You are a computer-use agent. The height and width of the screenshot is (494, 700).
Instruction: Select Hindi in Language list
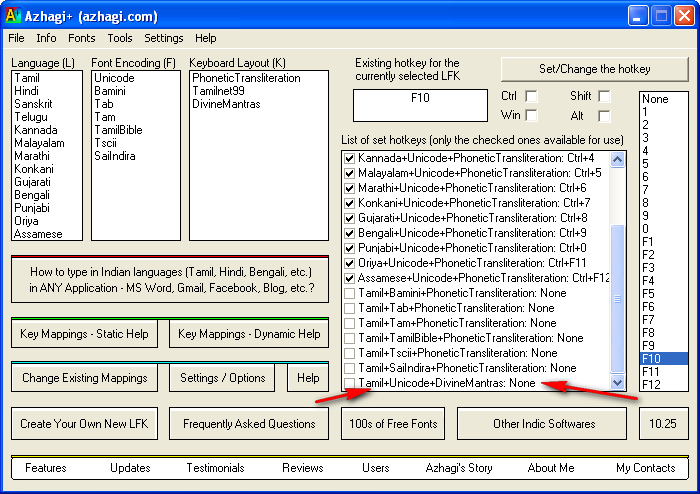pos(46,91)
